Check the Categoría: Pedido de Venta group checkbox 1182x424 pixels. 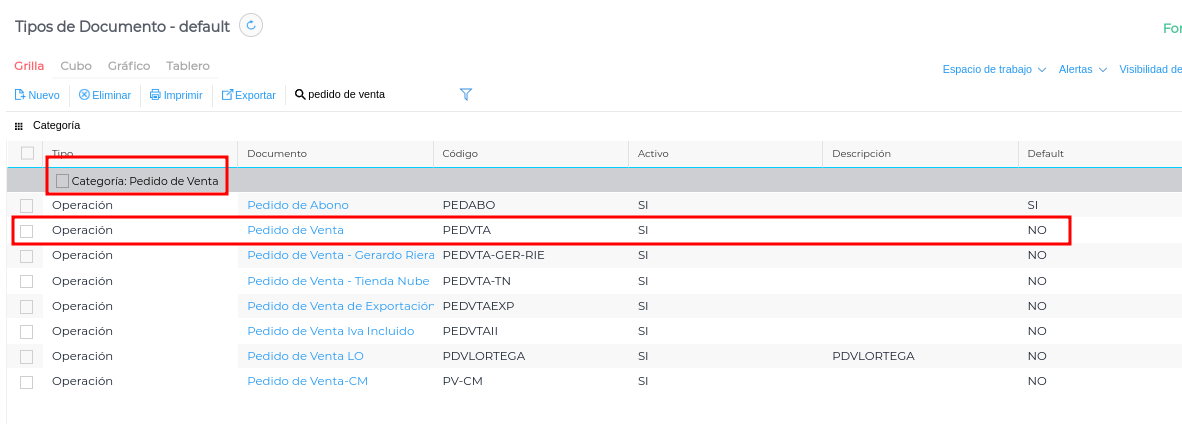pos(63,181)
